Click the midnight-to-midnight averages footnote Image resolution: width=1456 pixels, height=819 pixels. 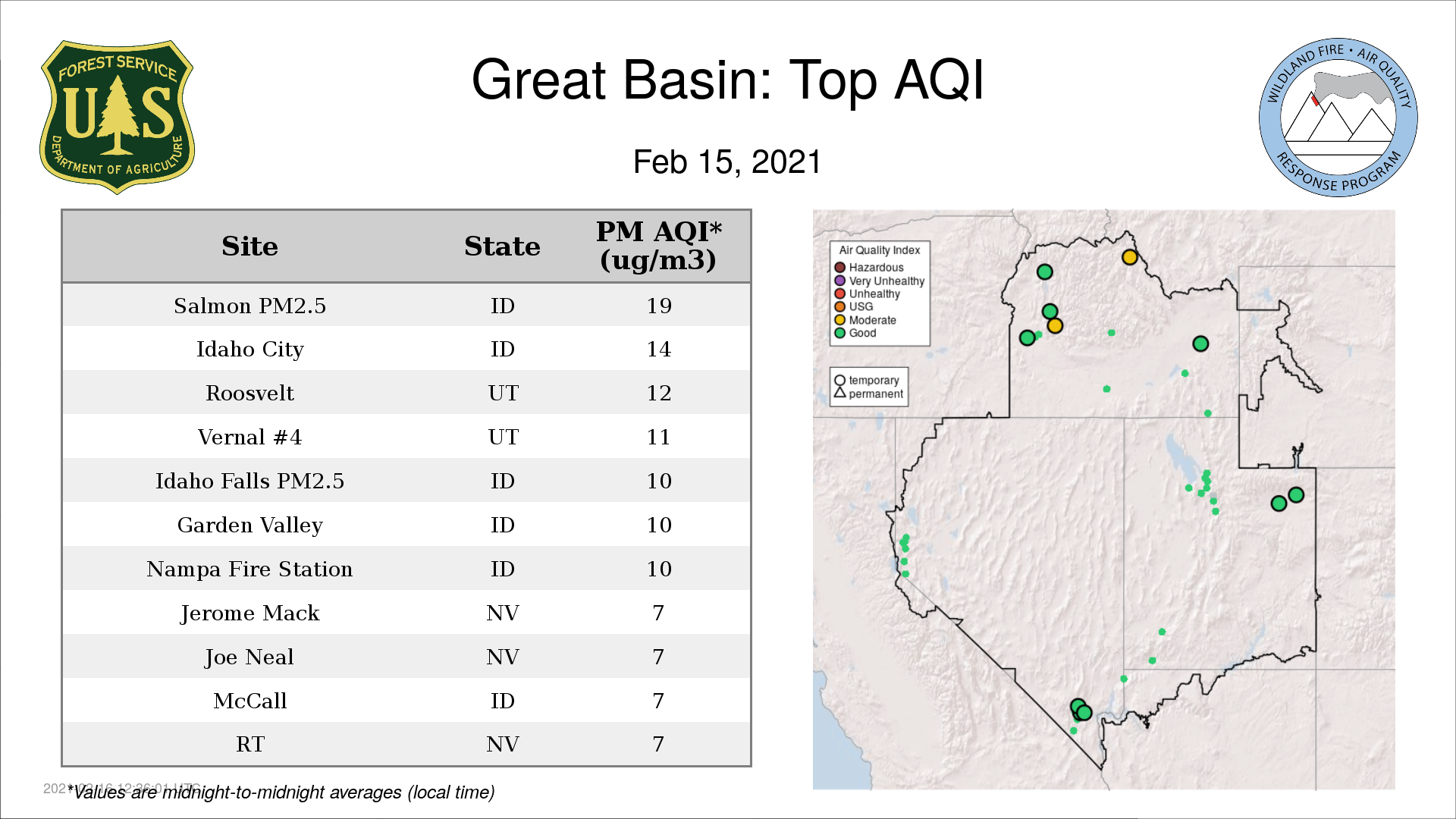[281, 792]
